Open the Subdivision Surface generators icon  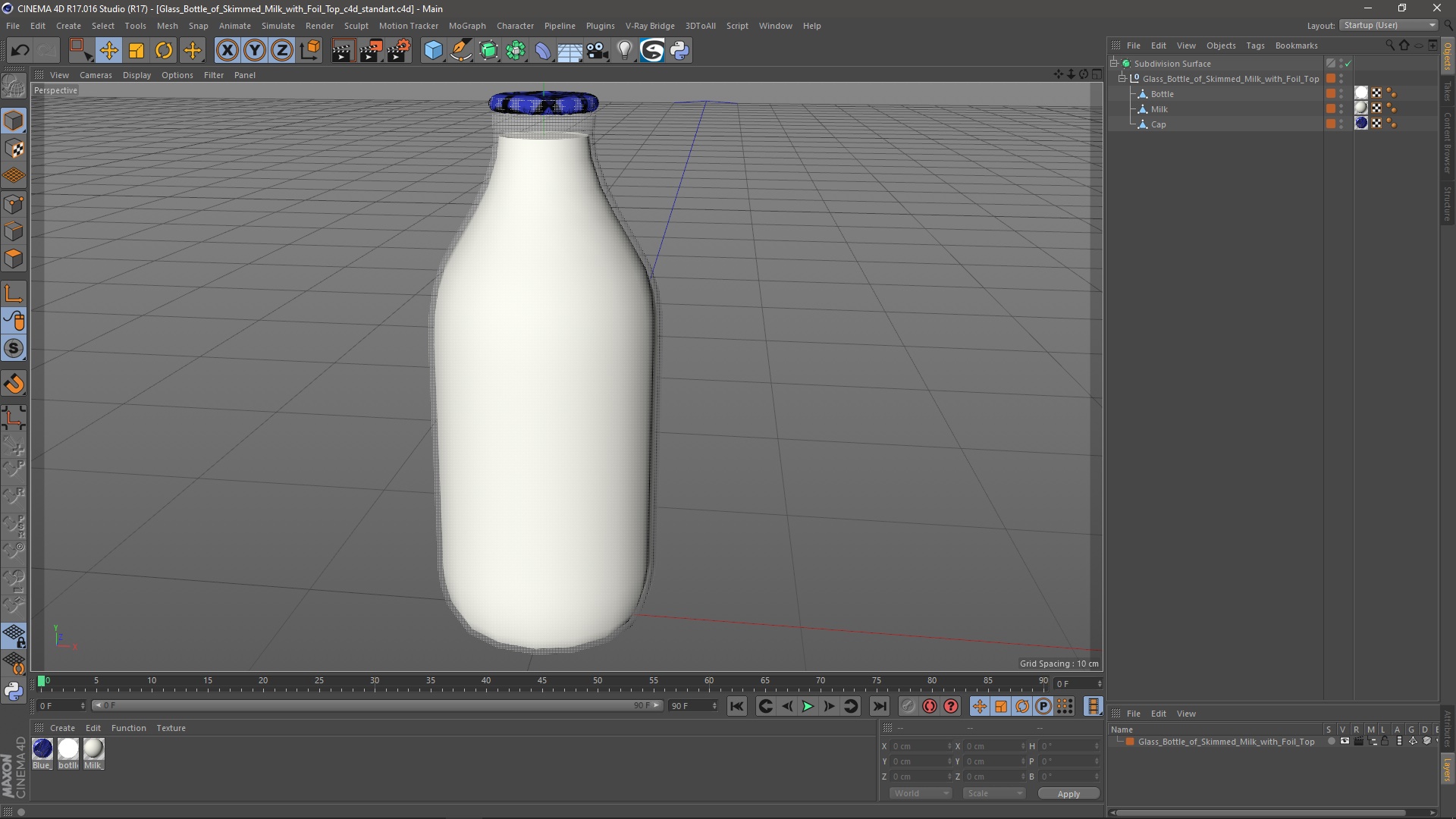point(488,51)
